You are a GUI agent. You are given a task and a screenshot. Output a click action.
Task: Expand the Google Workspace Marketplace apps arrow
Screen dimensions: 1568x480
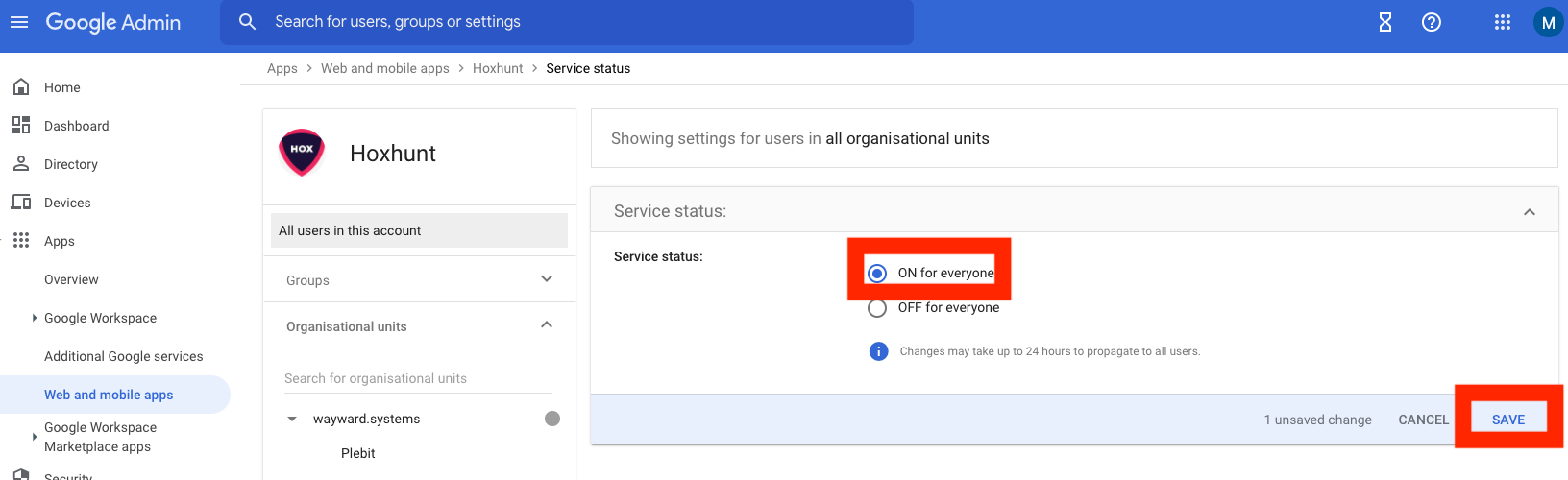point(35,437)
